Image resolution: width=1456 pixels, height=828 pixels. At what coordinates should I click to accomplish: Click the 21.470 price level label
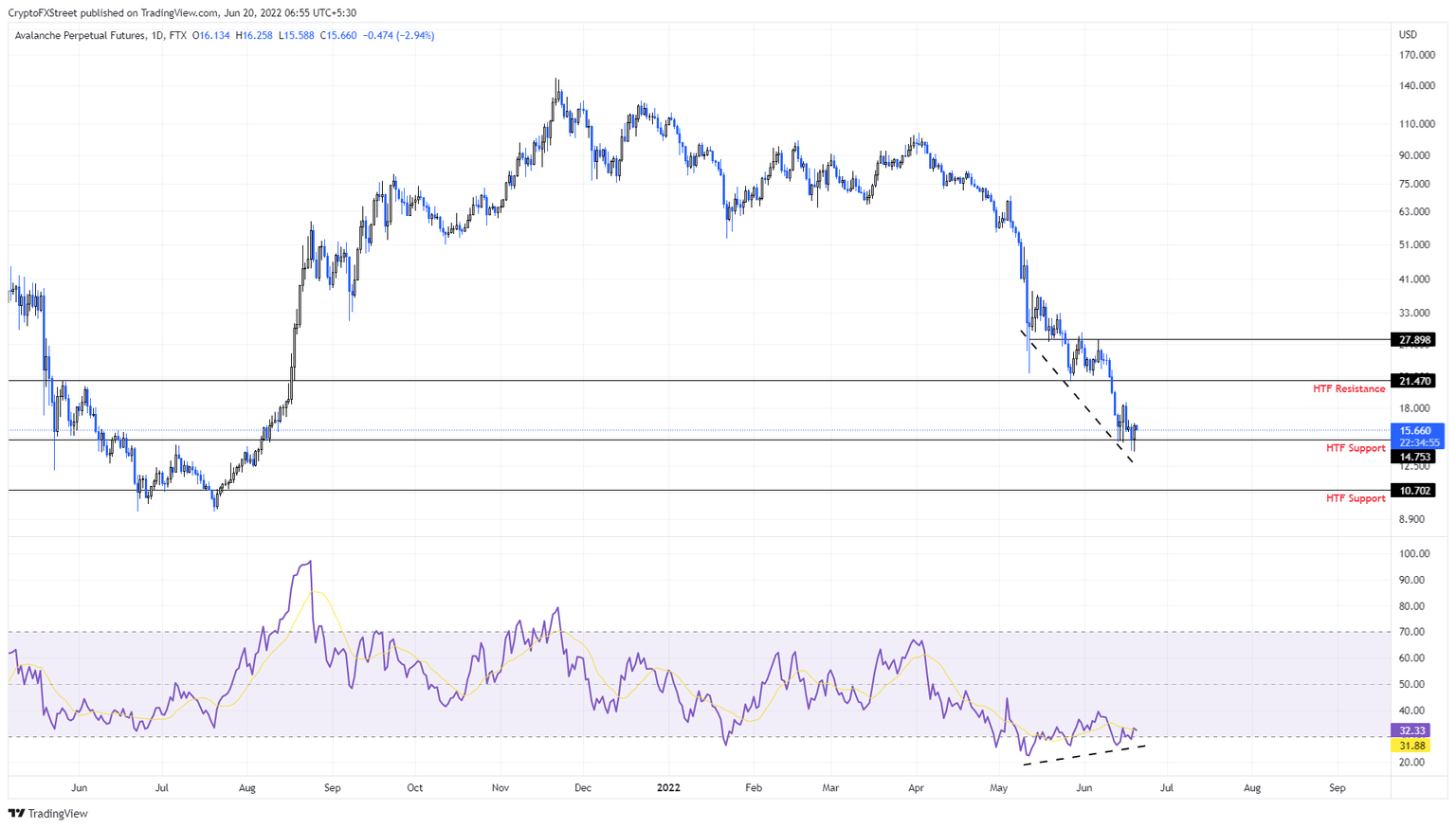[x=1415, y=381]
